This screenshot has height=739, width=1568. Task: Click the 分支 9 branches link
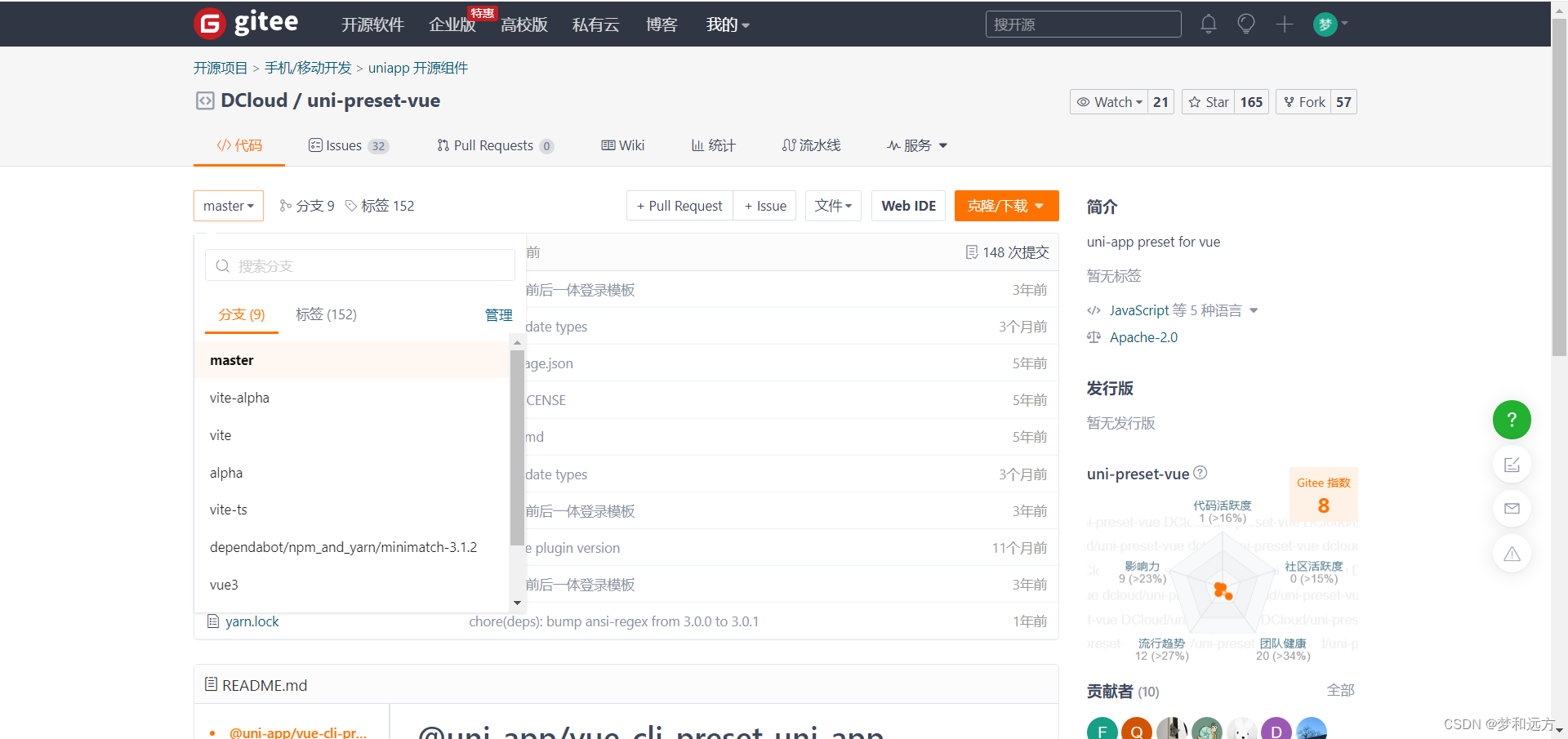click(307, 206)
